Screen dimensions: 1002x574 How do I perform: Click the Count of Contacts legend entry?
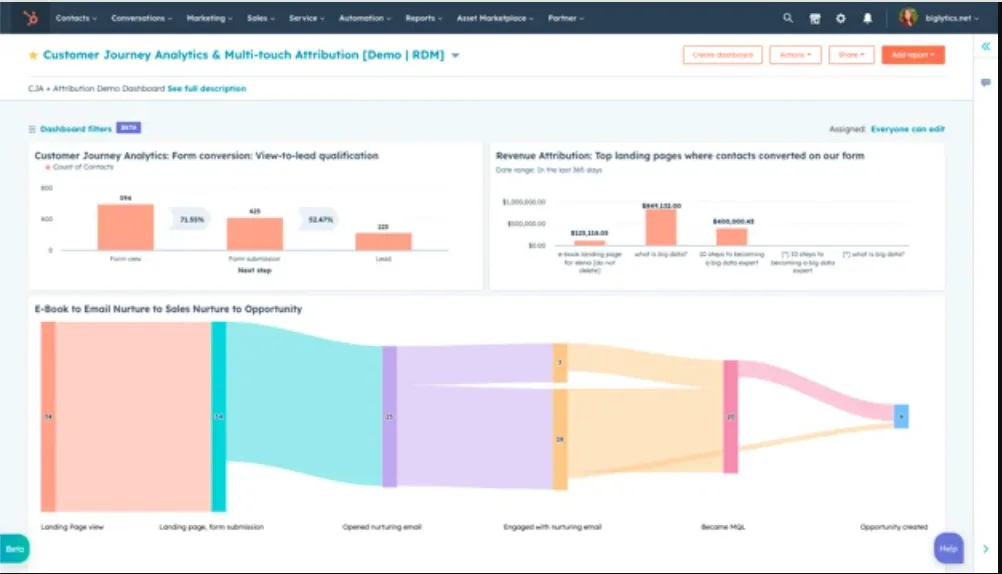point(79,167)
